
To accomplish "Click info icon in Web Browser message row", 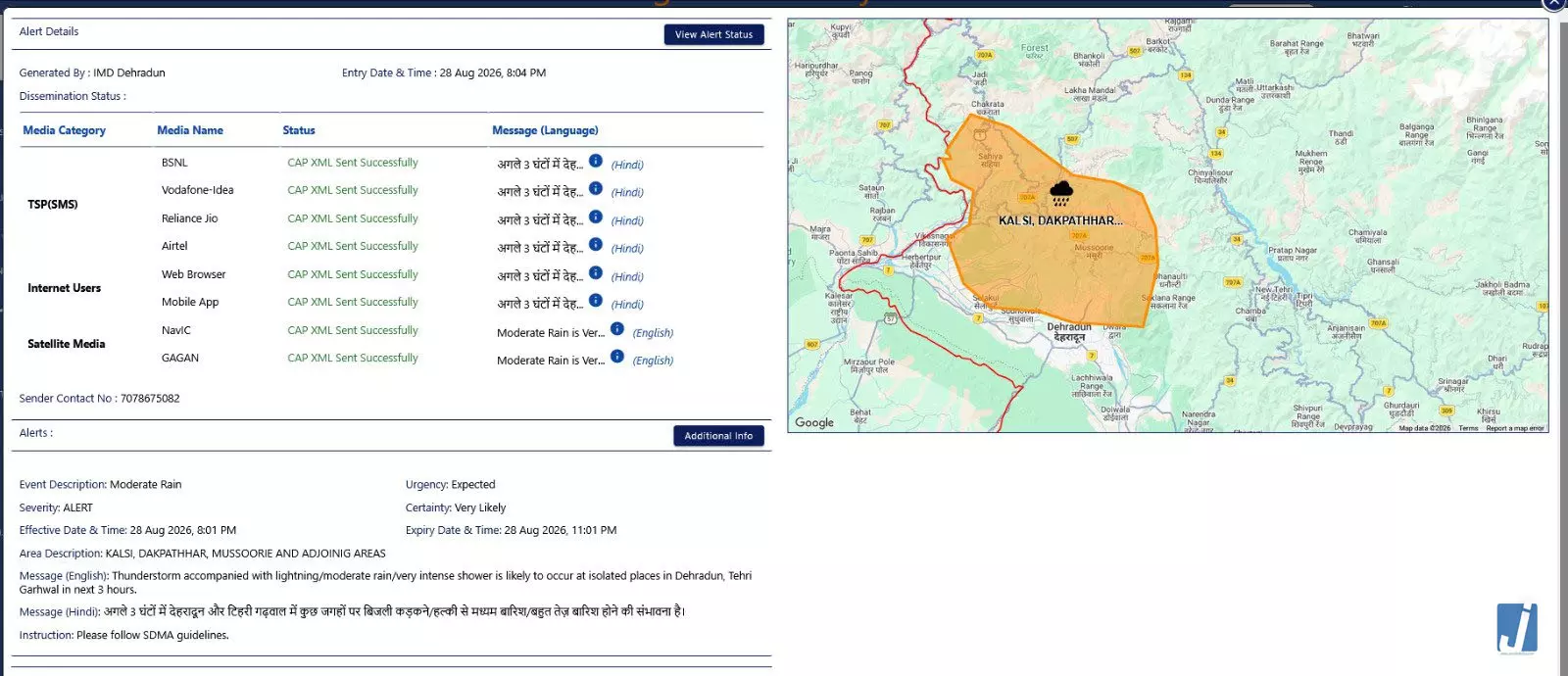I will tap(595, 272).
